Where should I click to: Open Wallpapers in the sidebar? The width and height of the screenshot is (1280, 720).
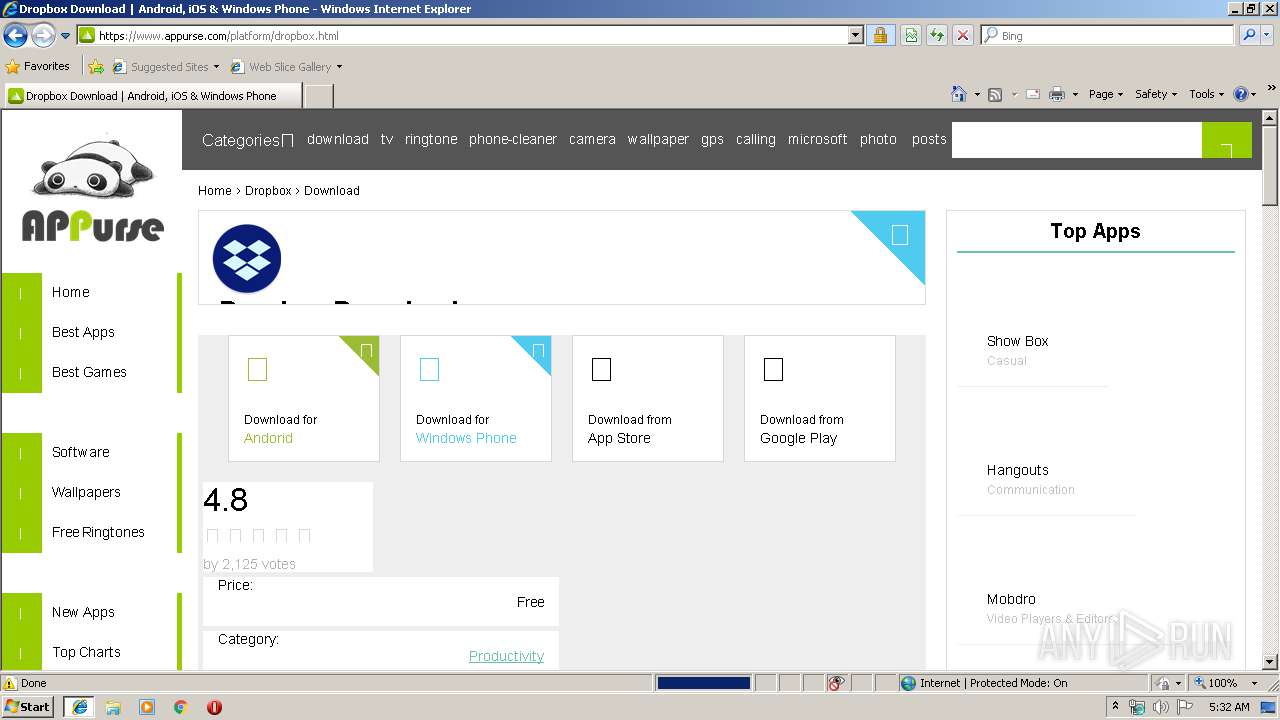click(86, 492)
